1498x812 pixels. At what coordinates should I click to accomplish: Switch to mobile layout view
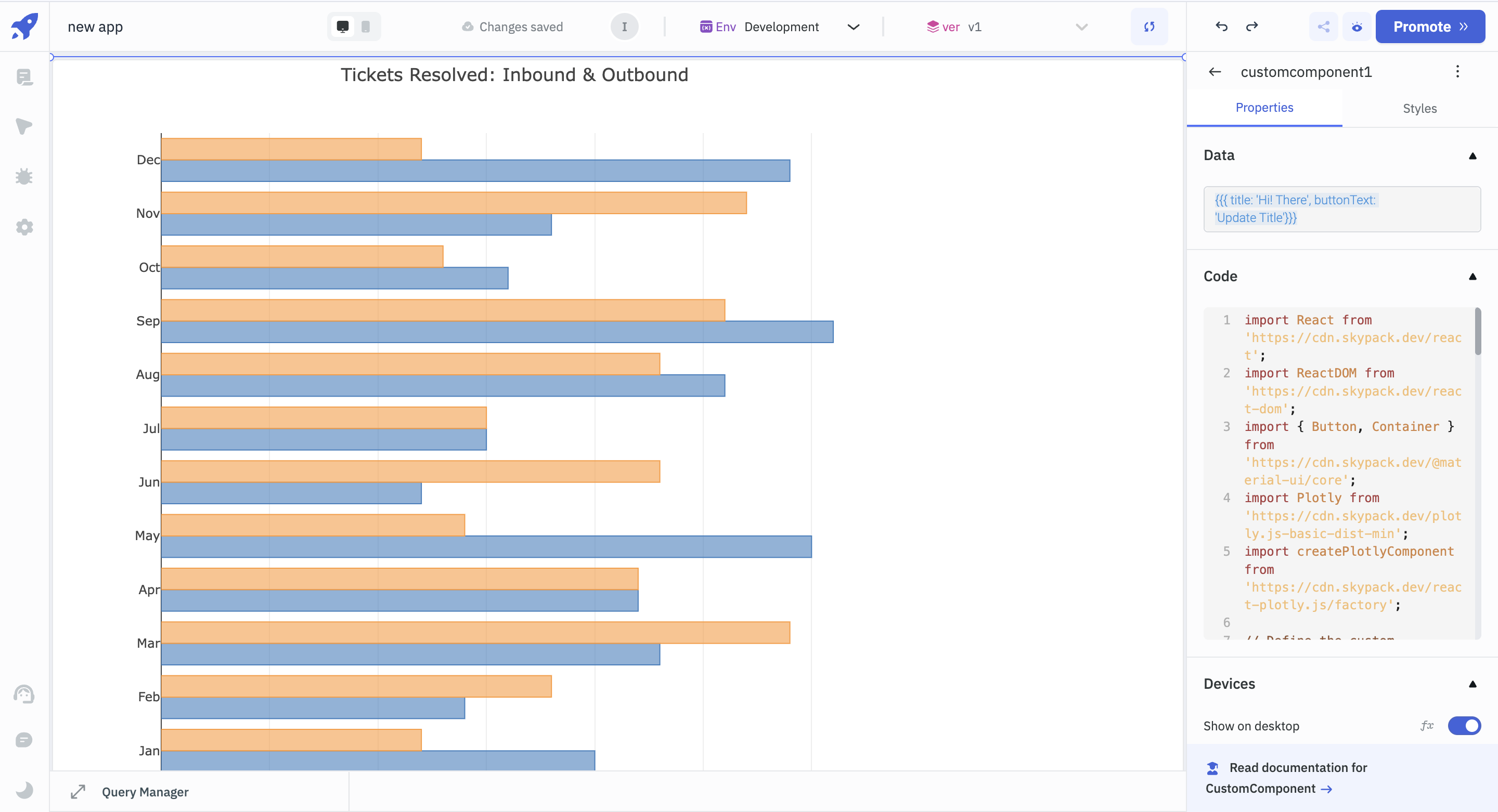pos(366,27)
